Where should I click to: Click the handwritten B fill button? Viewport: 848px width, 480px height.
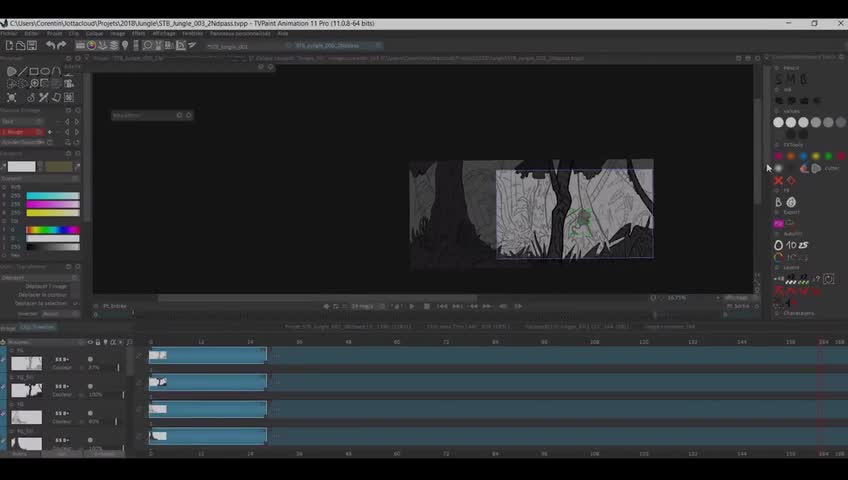[x=778, y=202]
